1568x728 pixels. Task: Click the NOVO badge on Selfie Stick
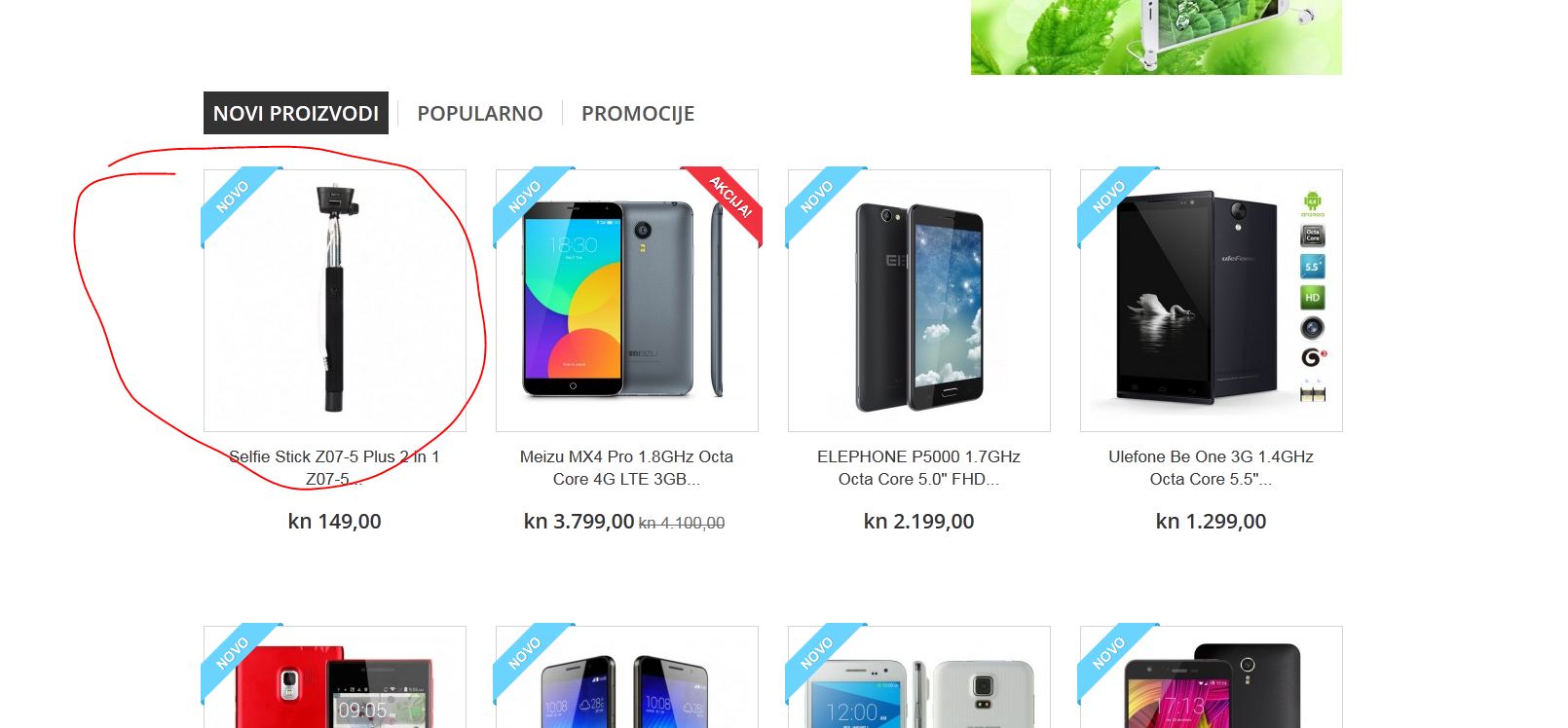(234, 198)
